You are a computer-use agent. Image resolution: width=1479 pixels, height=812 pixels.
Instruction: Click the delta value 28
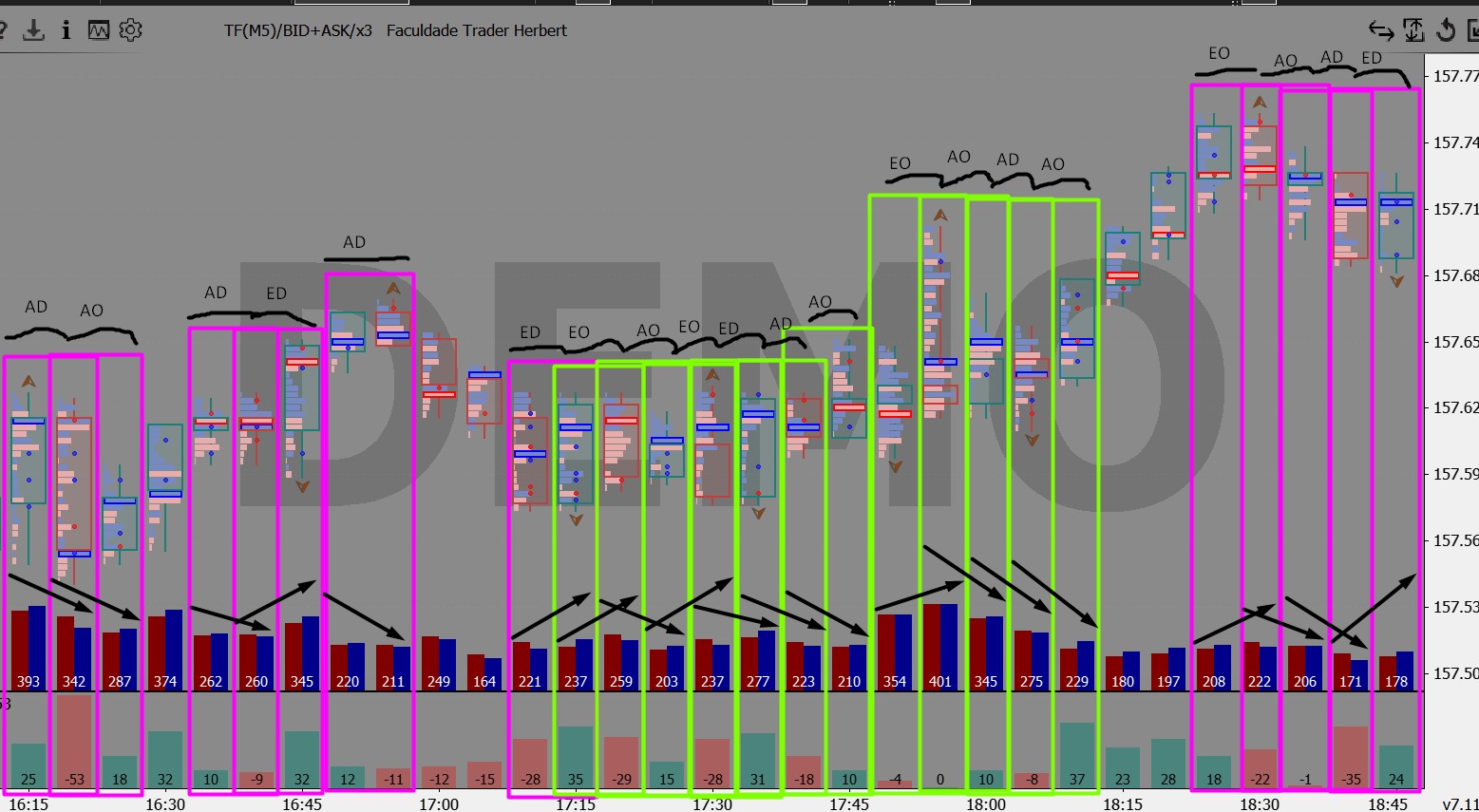[1168, 780]
